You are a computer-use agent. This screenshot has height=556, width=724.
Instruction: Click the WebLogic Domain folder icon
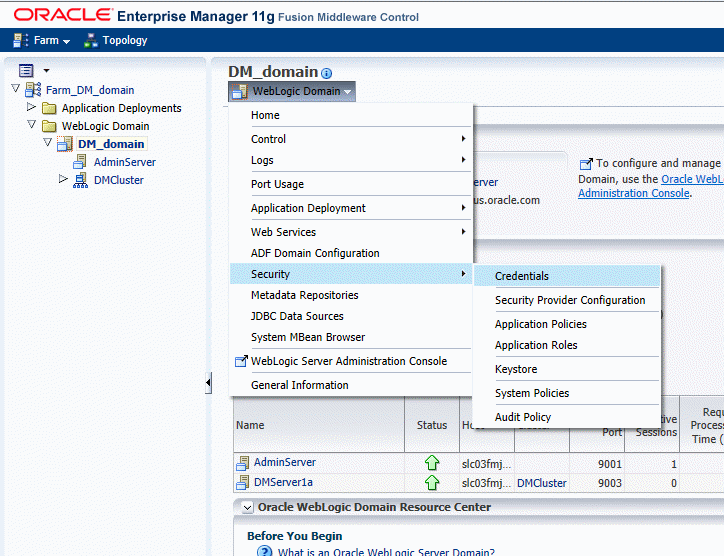49,126
